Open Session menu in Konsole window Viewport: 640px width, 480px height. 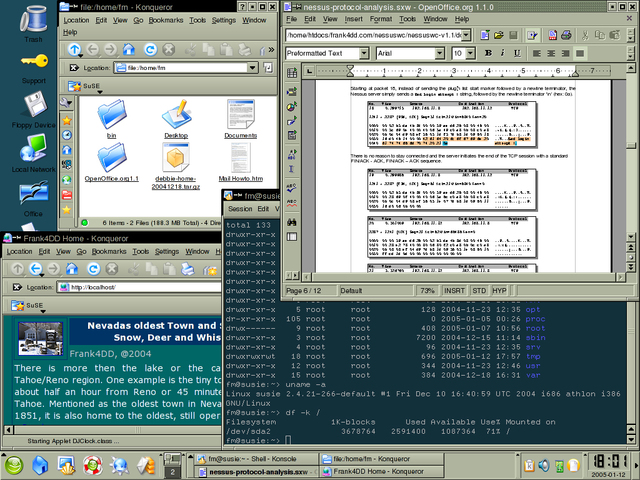coord(240,209)
